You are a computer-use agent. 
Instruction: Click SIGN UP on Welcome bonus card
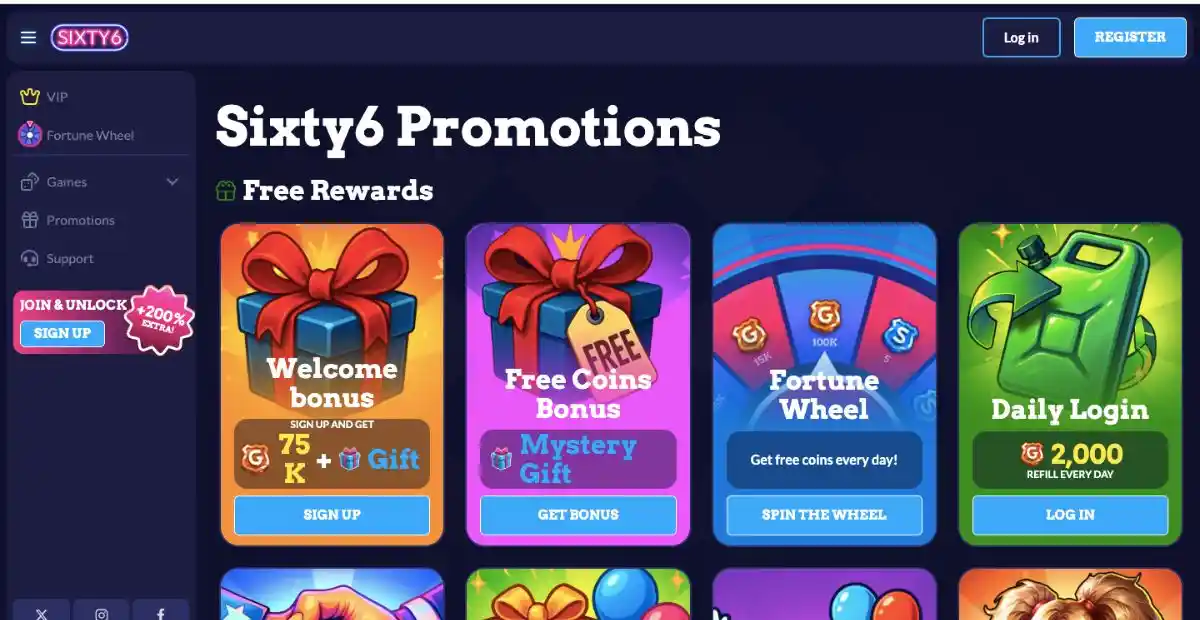(x=332, y=515)
